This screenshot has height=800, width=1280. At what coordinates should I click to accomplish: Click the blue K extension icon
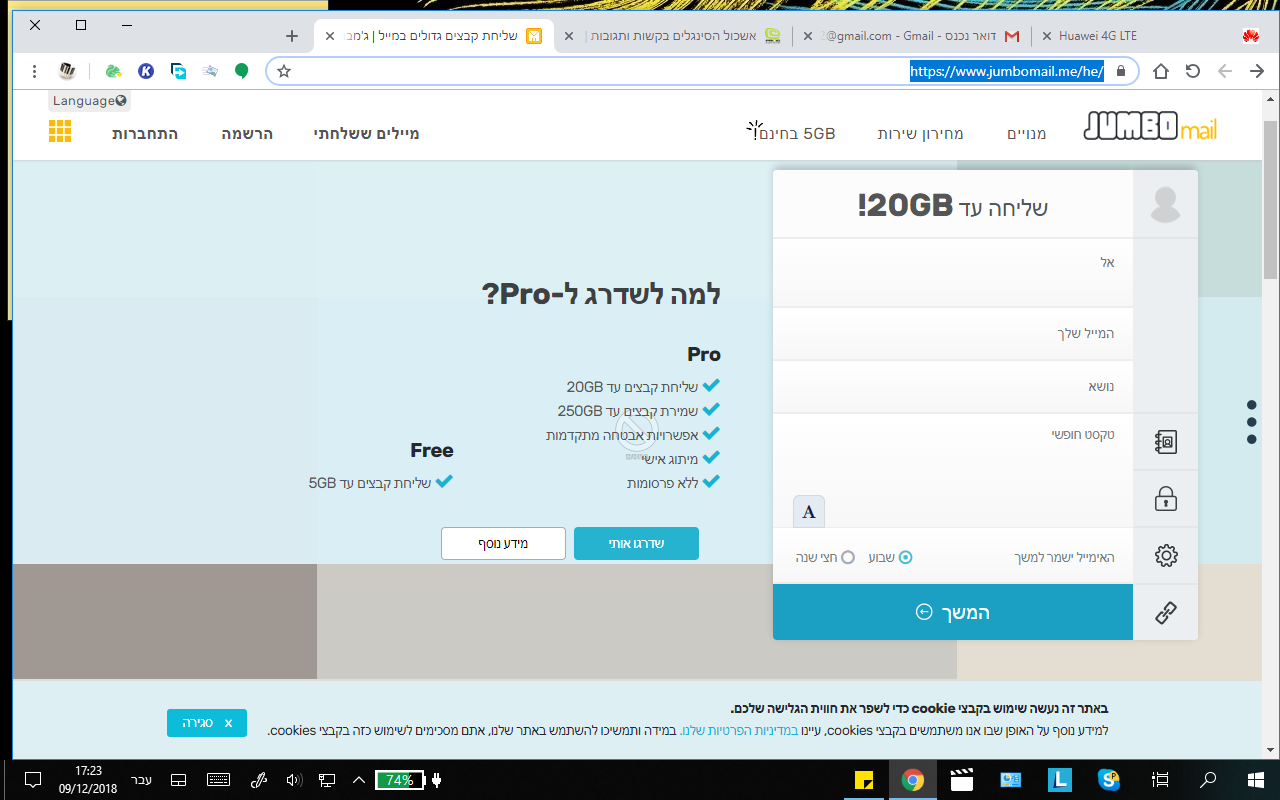[x=146, y=71]
